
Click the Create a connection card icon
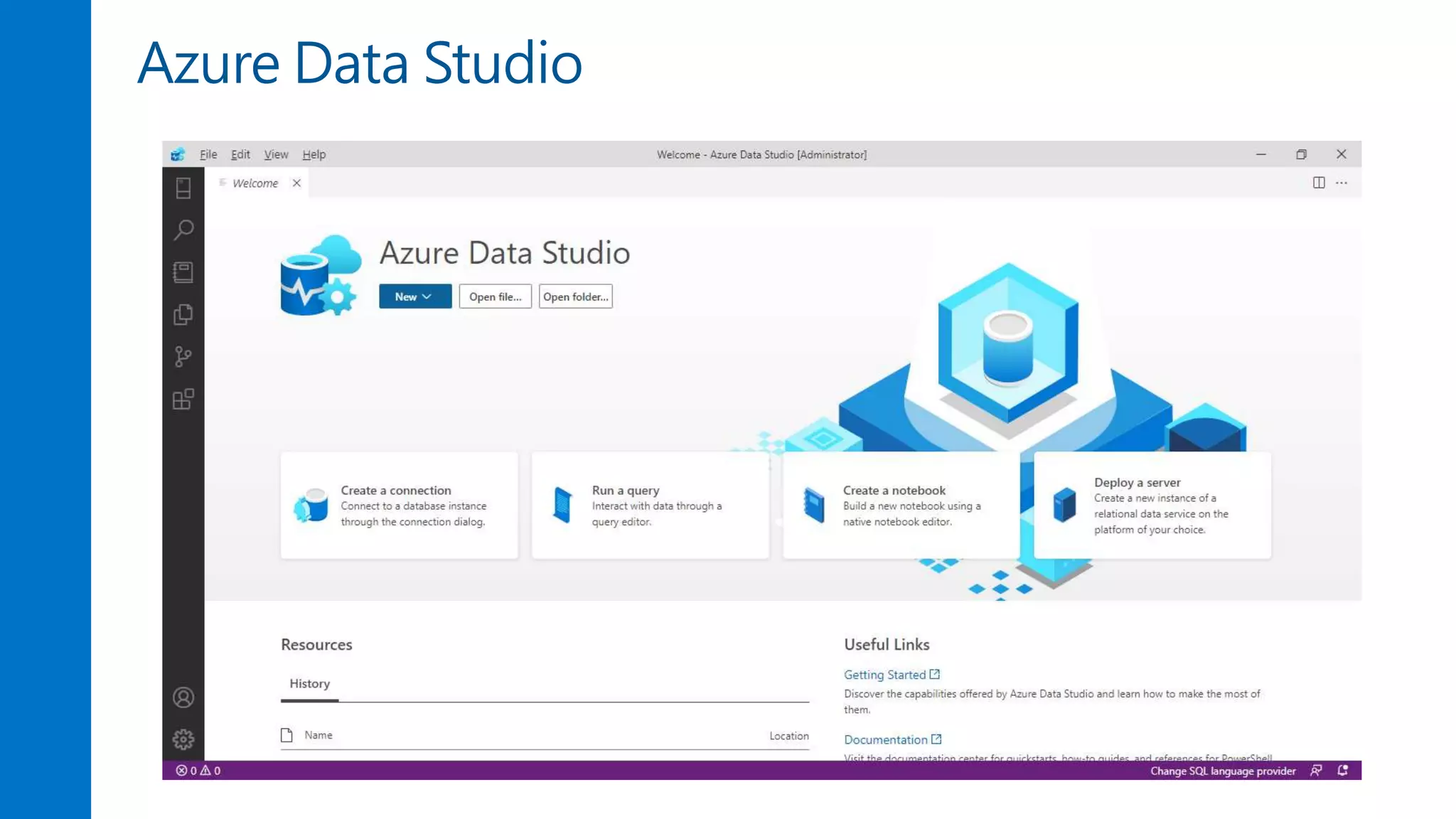click(311, 505)
